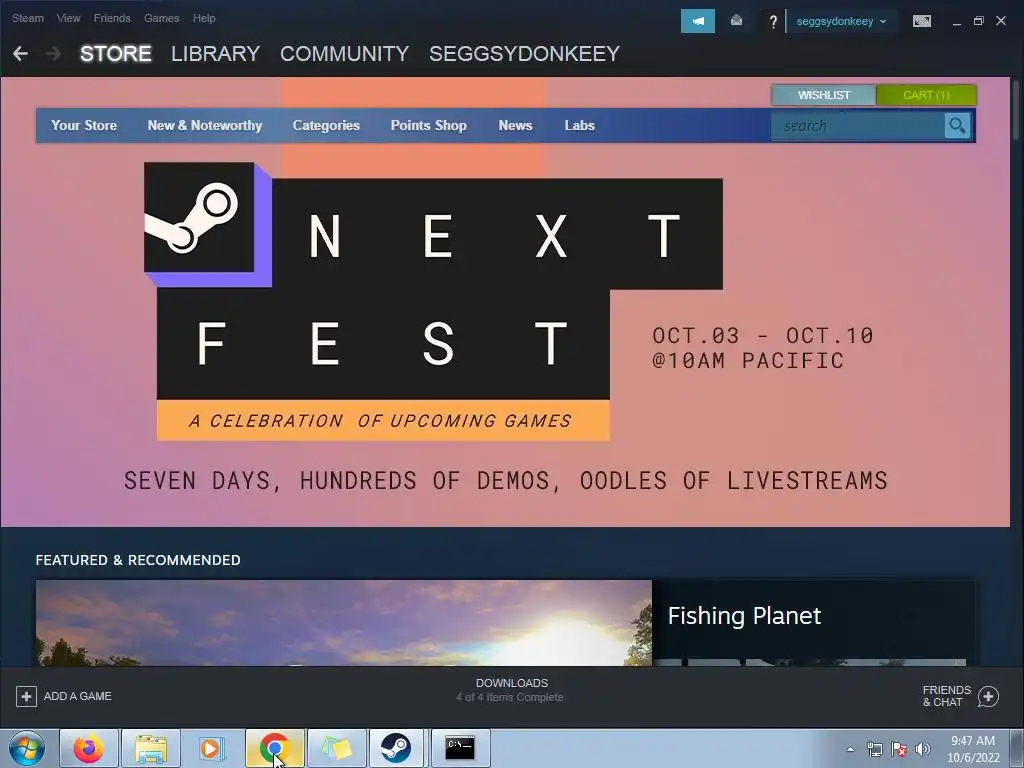Click the '4 of 4 Items Complete' text
Screen dimensions: 1024x768
[x=509, y=697]
